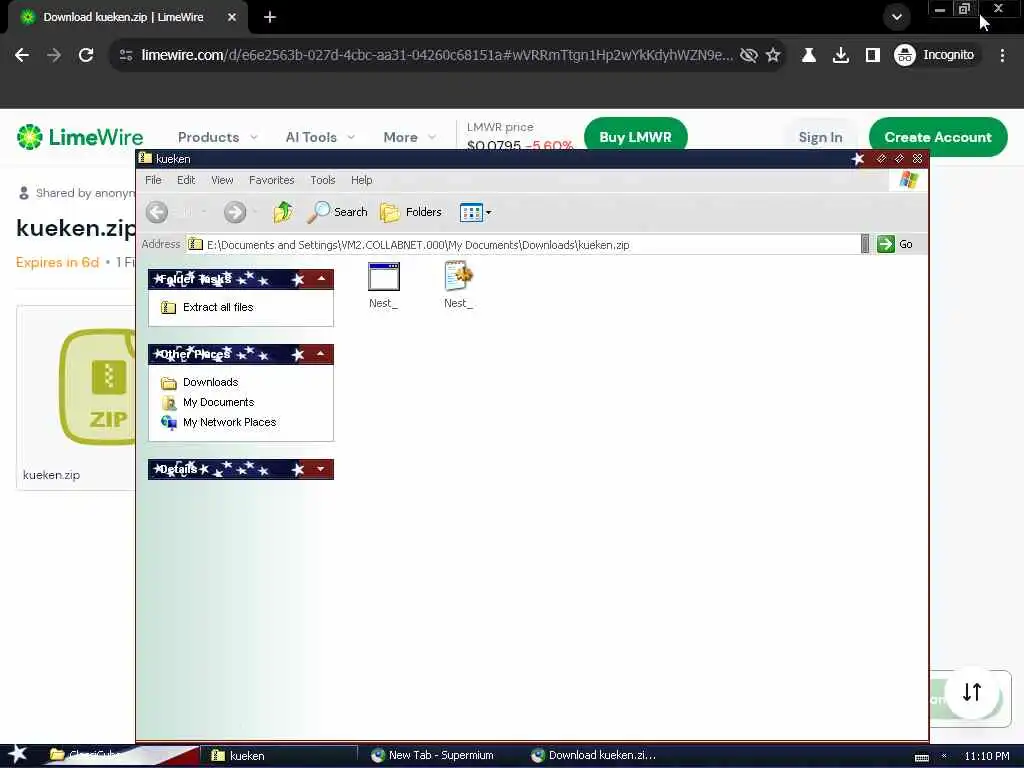Click the star button in kueken titlebar
The width and height of the screenshot is (1024, 768).
coord(858,159)
